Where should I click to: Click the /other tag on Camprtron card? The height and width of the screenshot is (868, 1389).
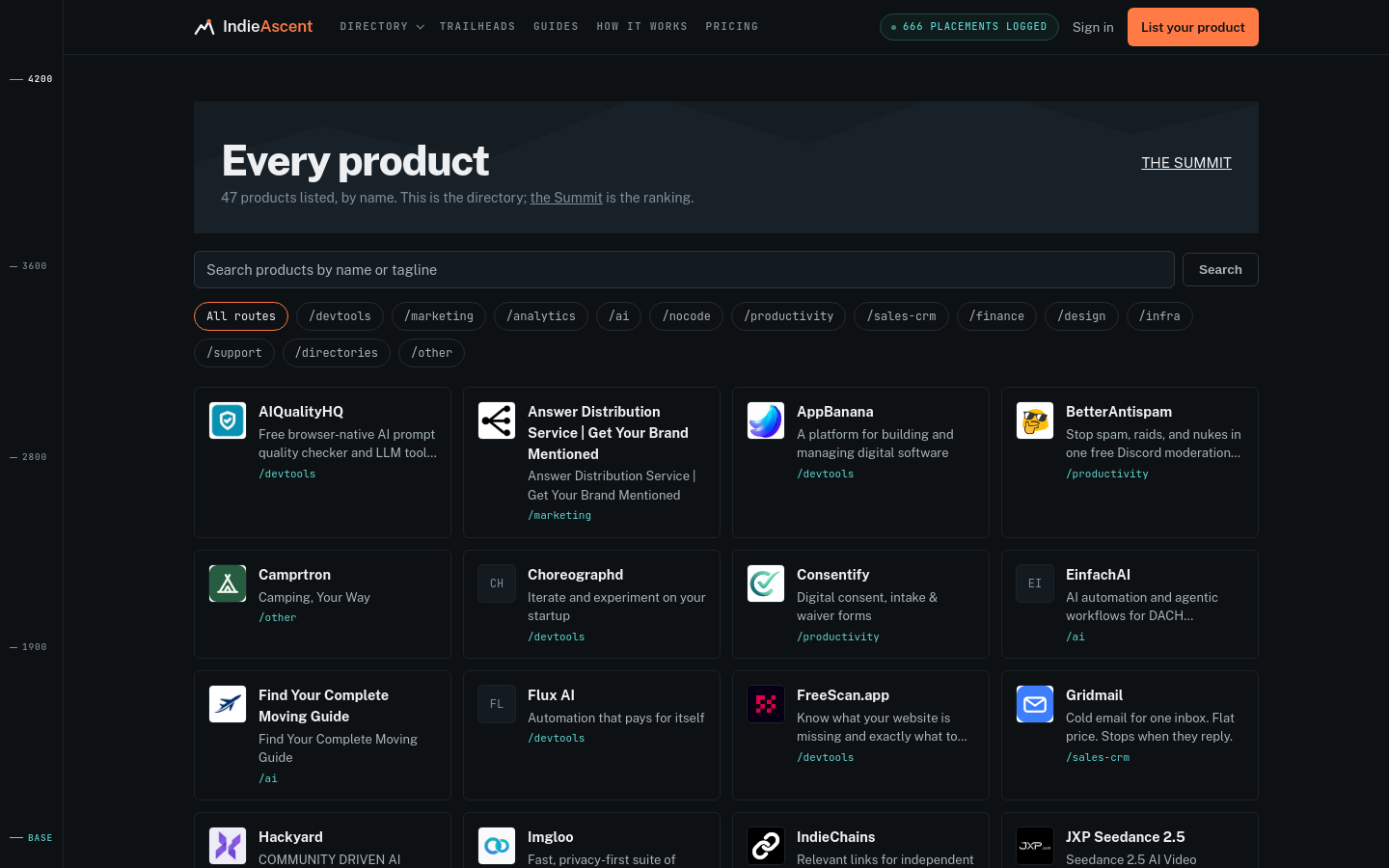click(x=278, y=618)
